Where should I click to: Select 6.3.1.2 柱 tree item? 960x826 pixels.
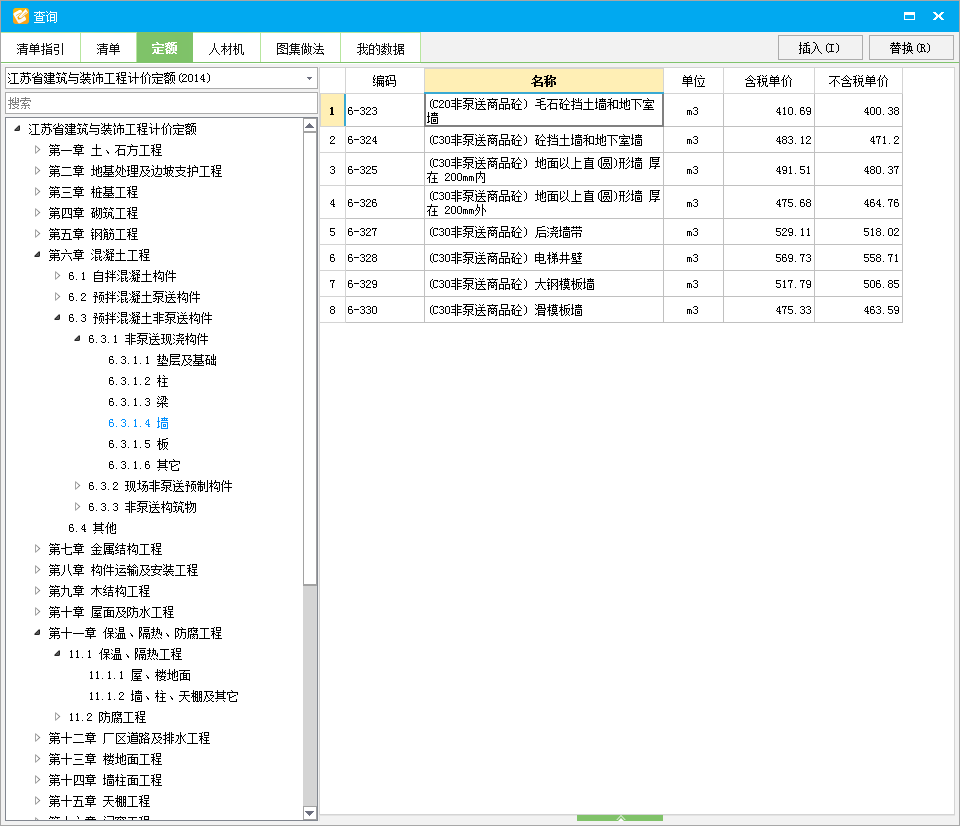point(138,381)
